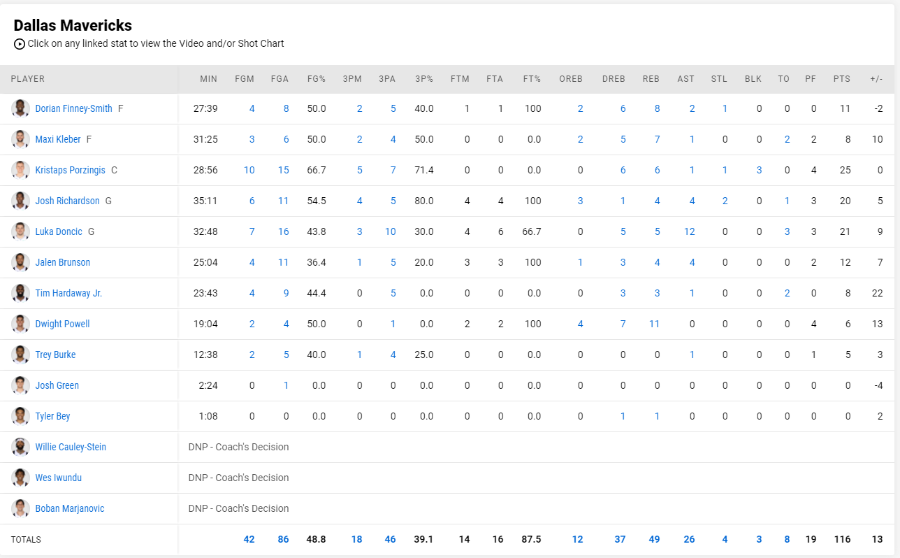This screenshot has width=900, height=558.
Task: View Porzingis field goal attempts 15
Action: (x=284, y=170)
